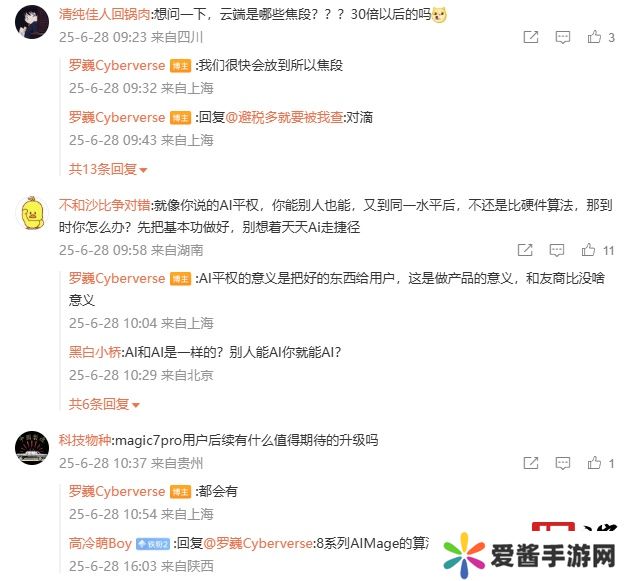Open 科技物种's avatar profile
Image resolution: width=629 pixels, height=581 pixels.
pyautogui.click(x=32, y=448)
